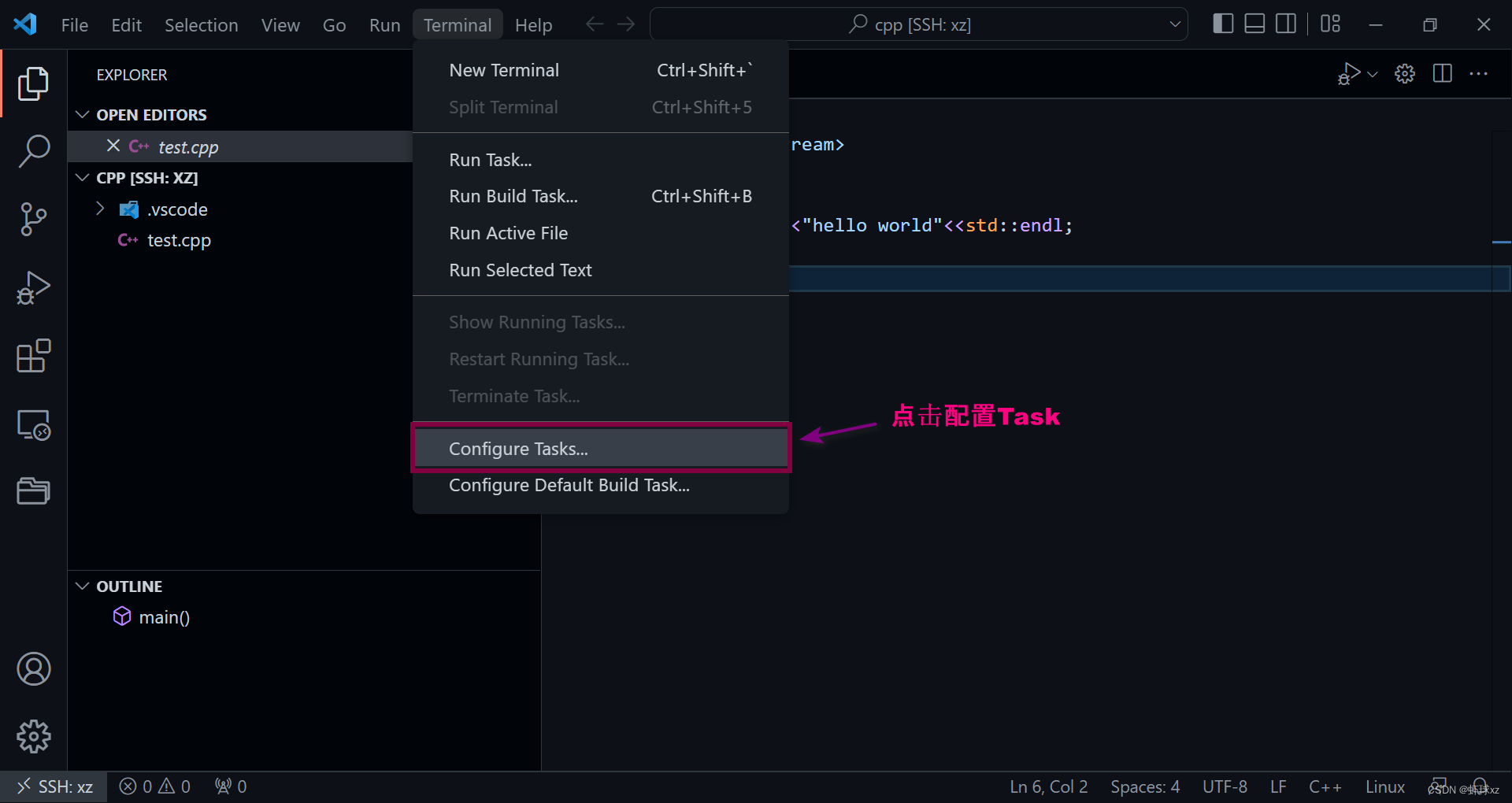The image size is (1512, 803).
Task: Open test.cpp in the file tree
Action: tap(179, 240)
